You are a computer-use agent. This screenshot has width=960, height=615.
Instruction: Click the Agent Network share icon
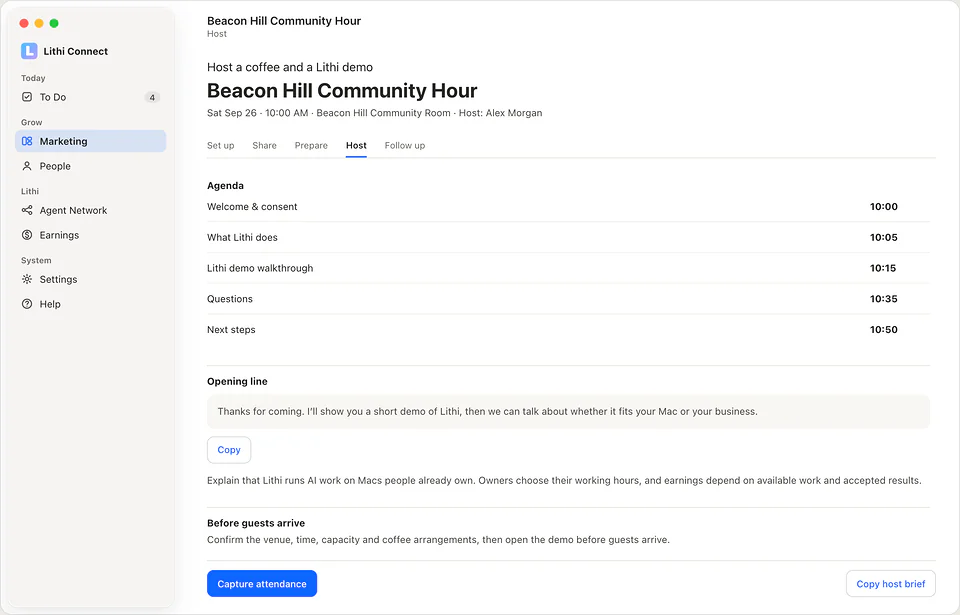tap(27, 210)
